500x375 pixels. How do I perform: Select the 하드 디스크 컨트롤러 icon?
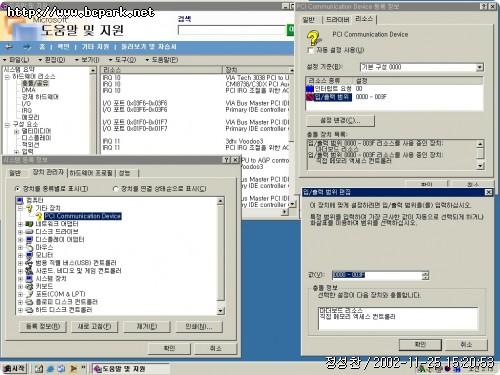point(29,310)
